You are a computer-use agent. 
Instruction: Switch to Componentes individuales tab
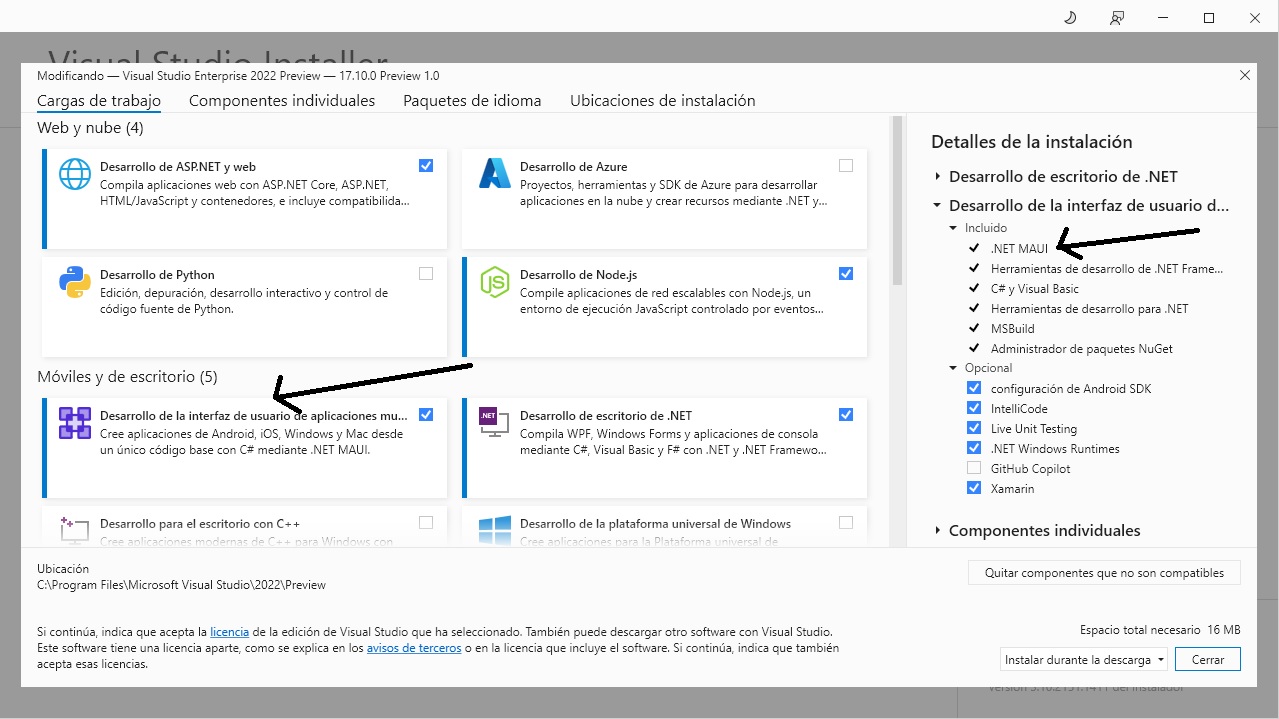(x=282, y=101)
